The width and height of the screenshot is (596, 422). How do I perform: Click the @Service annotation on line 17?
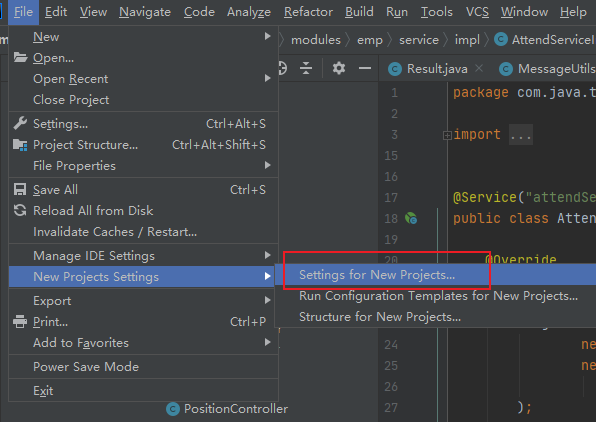point(485,197)
